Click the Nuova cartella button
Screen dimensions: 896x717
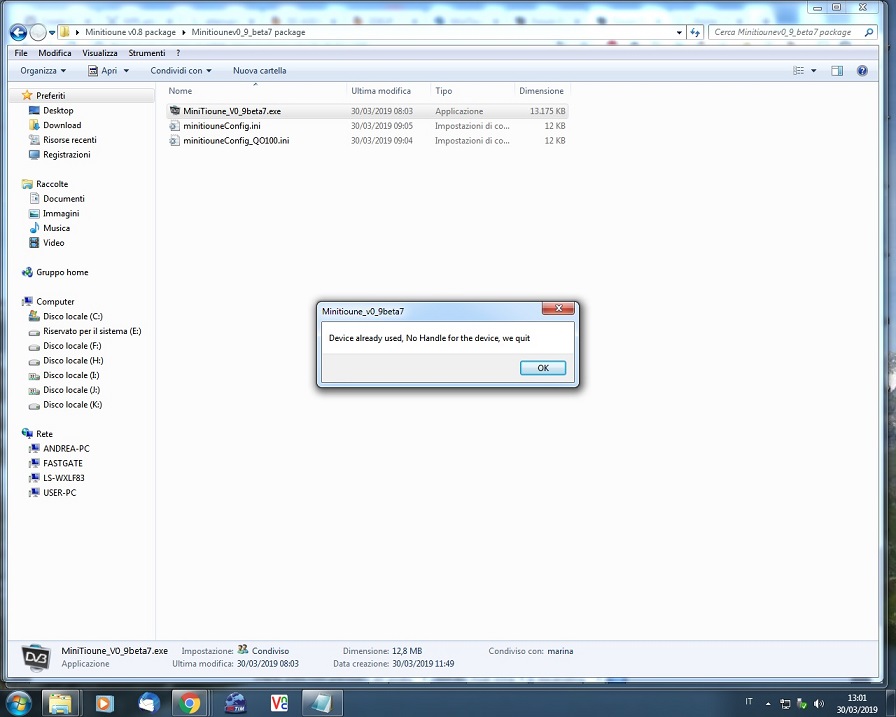259,71
